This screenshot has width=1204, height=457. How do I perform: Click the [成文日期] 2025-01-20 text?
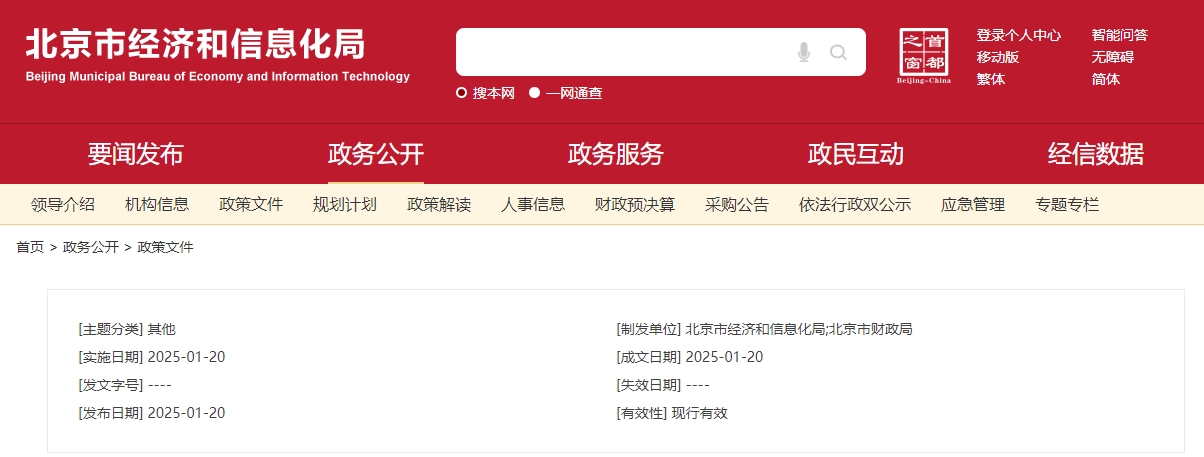click(690, 357)
